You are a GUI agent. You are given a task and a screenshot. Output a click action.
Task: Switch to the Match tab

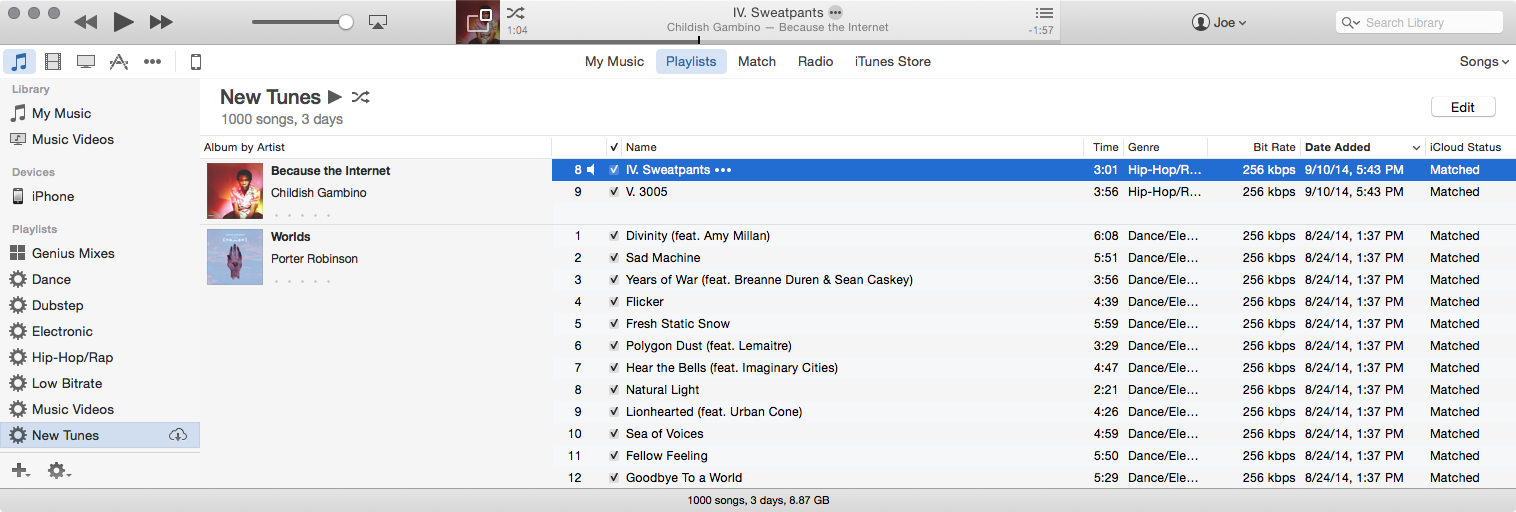click(757, 61)
